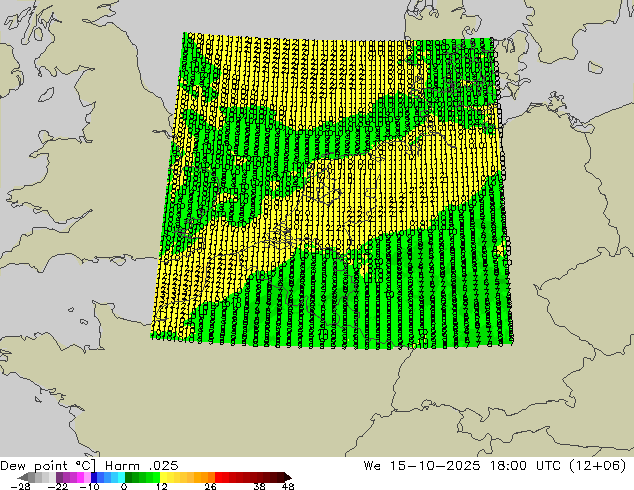The height and width of the screenshot is (490, 634).
Task: Click the '38' legend scale label
Action: (260, 486)
